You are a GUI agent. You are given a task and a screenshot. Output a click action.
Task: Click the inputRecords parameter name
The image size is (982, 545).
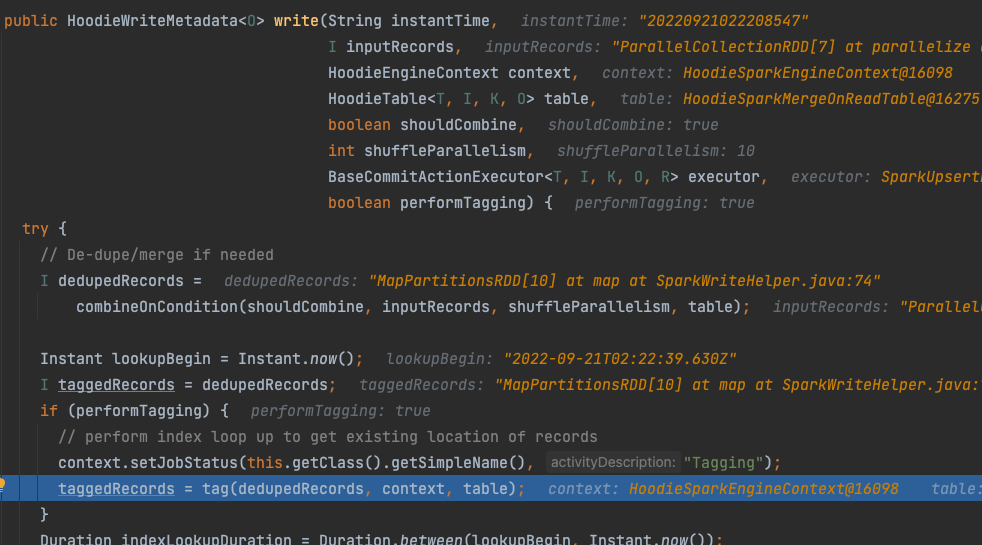(x=400, y=47)
